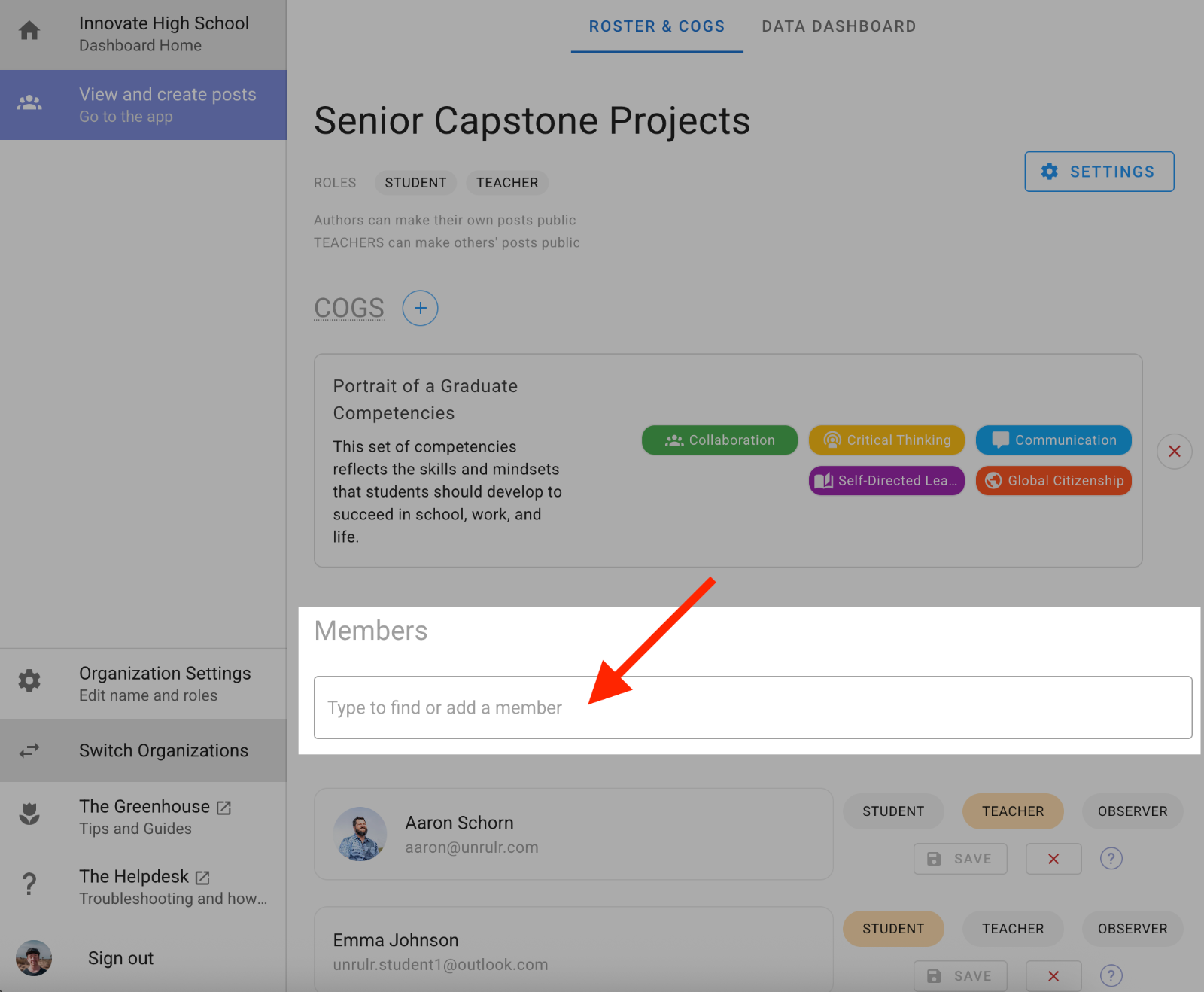Switch to the DATA DASHBOARD tab
The width and height of the screenshot is (1204, 992).
(838, 26)
